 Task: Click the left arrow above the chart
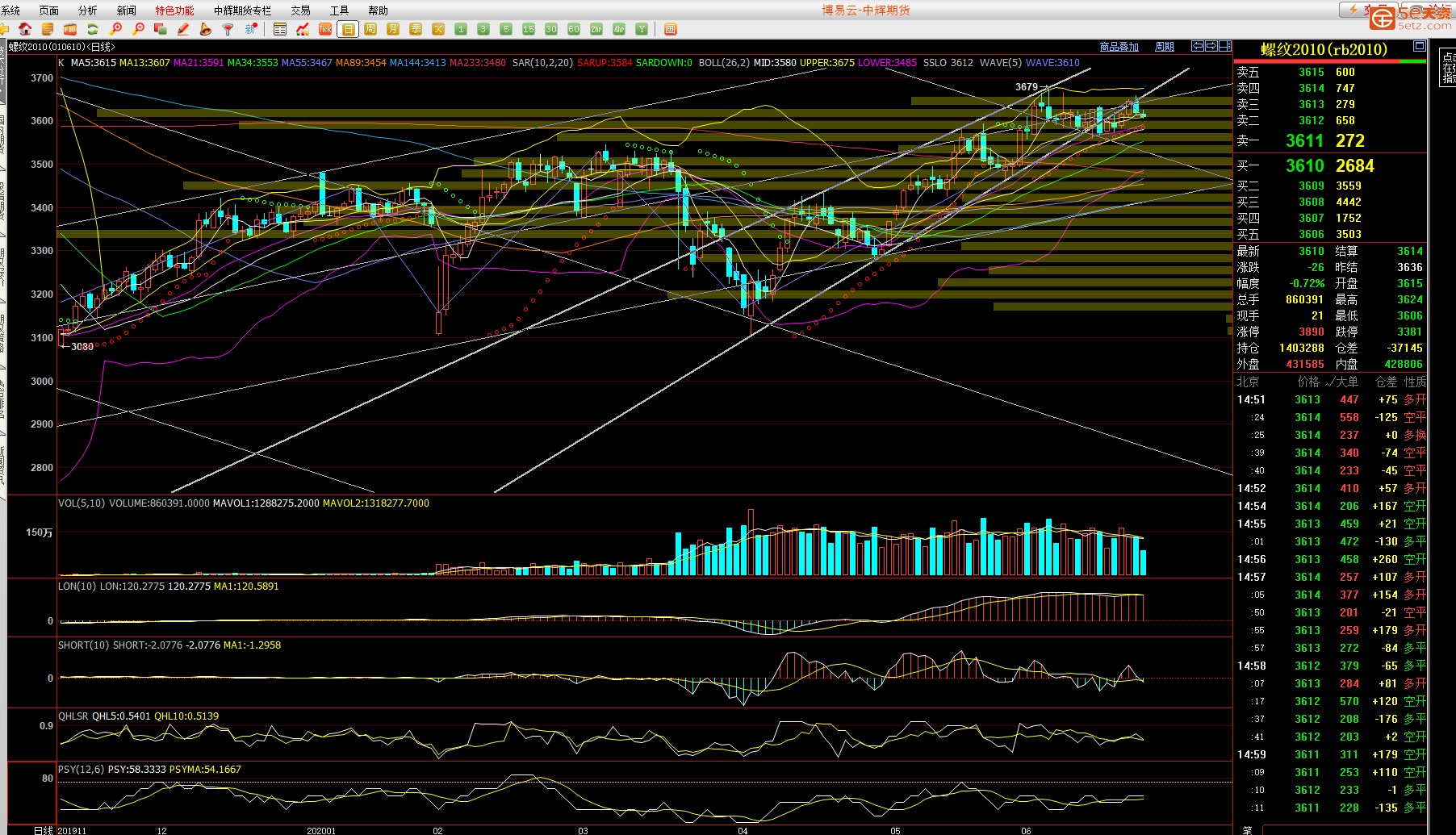[1199, 46]
